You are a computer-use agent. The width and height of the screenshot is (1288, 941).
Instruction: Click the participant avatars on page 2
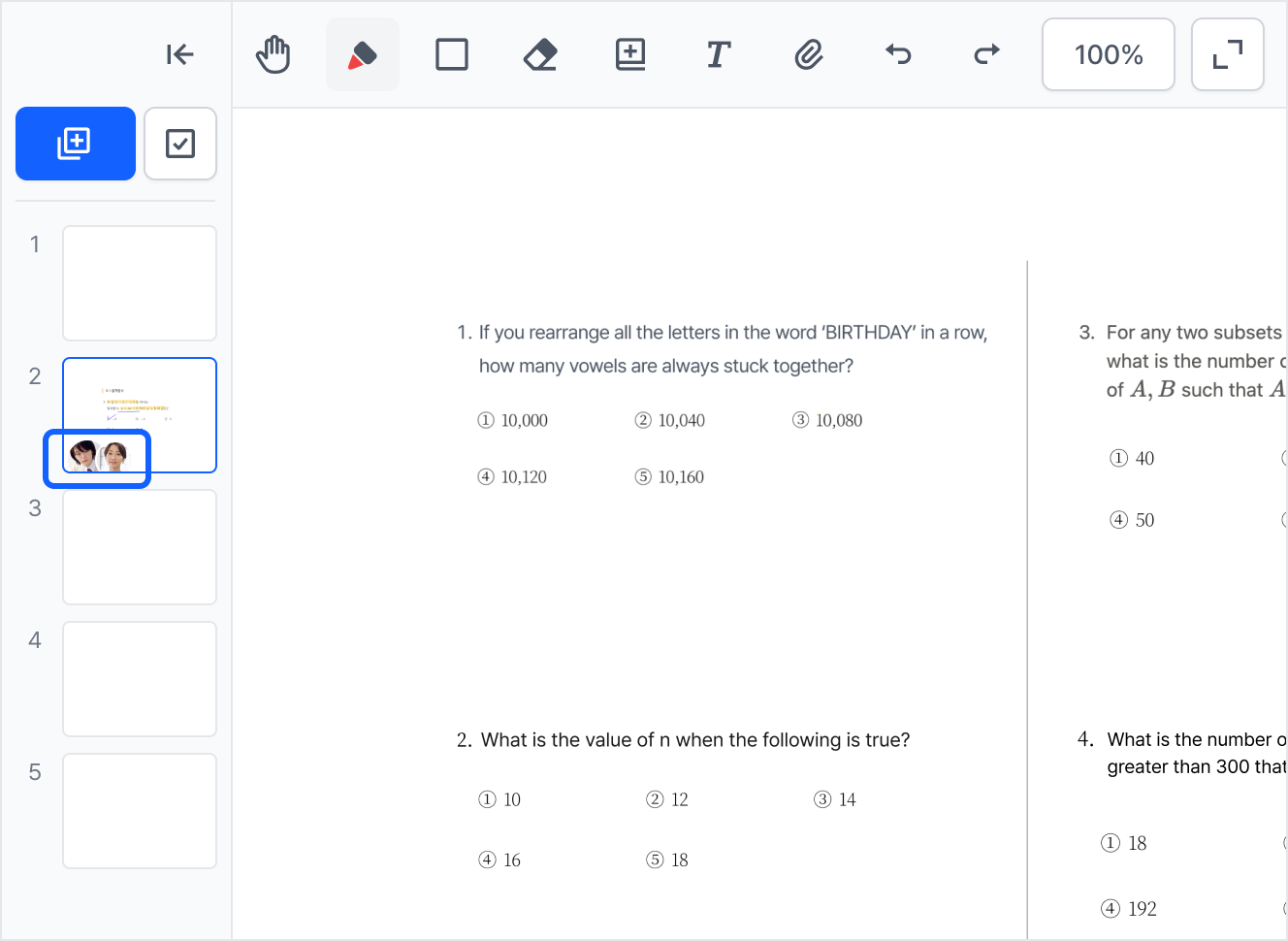[98, 456]
